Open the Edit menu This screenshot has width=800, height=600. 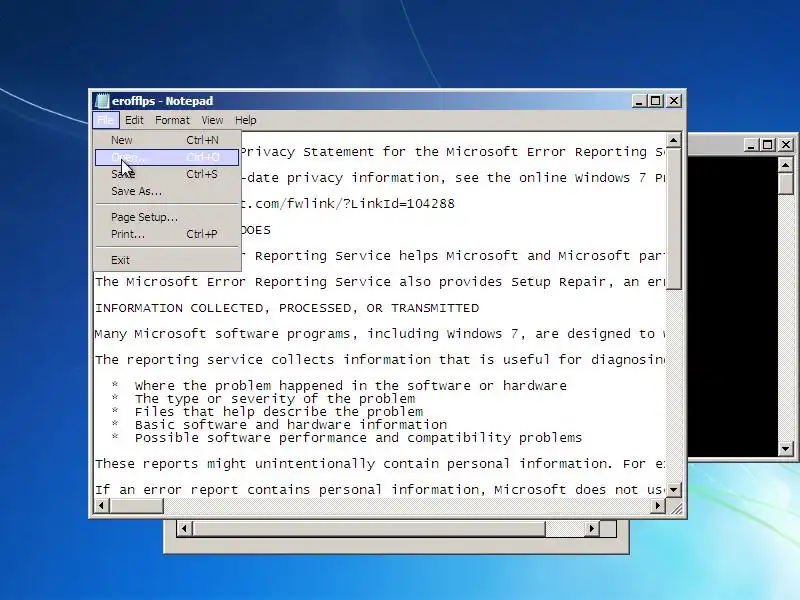(x=134, y=120)
